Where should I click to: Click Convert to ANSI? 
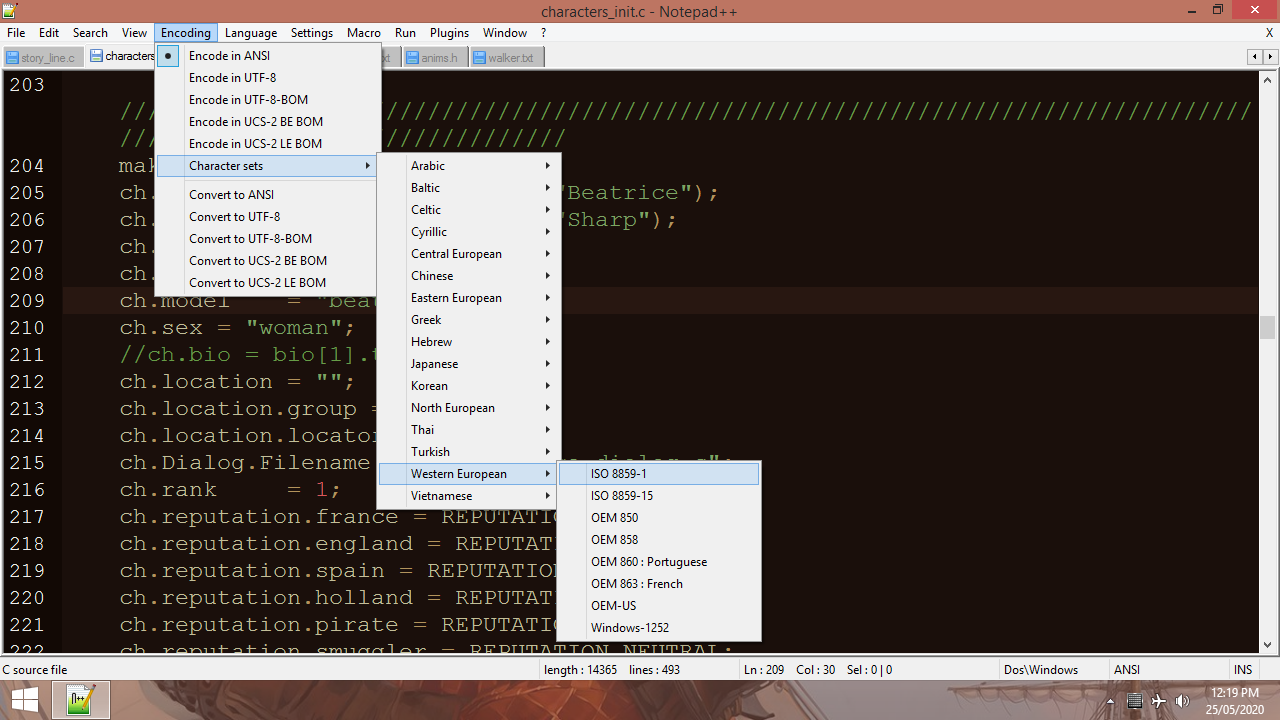(268, 195)
